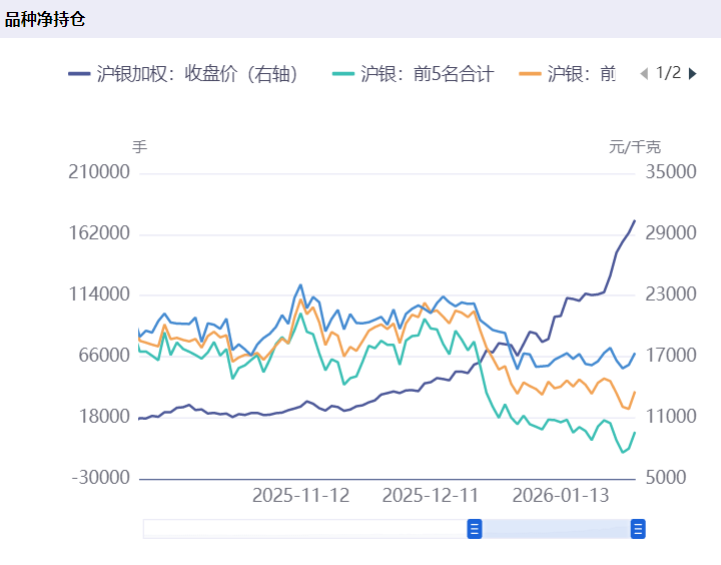Toggle the 沪银加权：收盘价 legend series
The width and height of the screenshot is (721, 565).
pyautogui.click(x=184, y=74)
